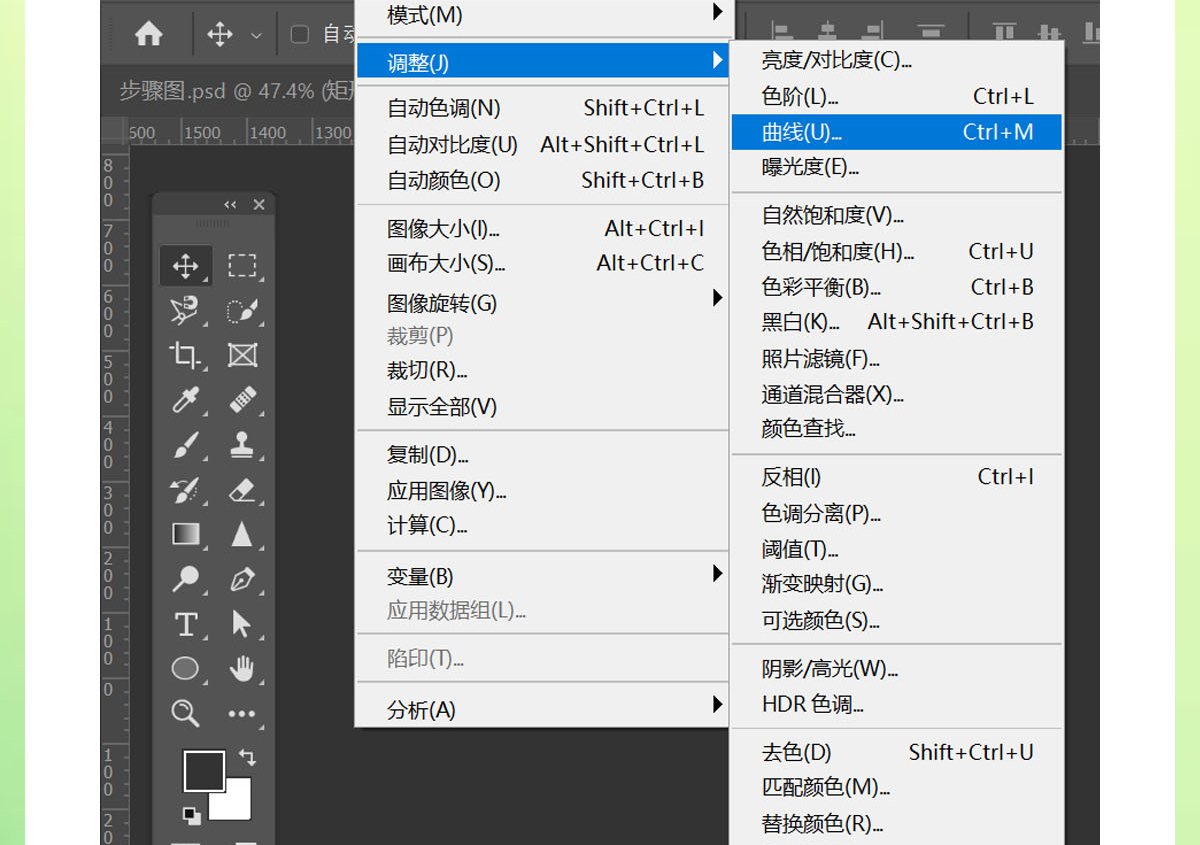The width and height of the screenshot is (1200, 845).
Task: Open the Move tool preset dropdown arrow
Action: pyautogui.click(x=256, y=35)
